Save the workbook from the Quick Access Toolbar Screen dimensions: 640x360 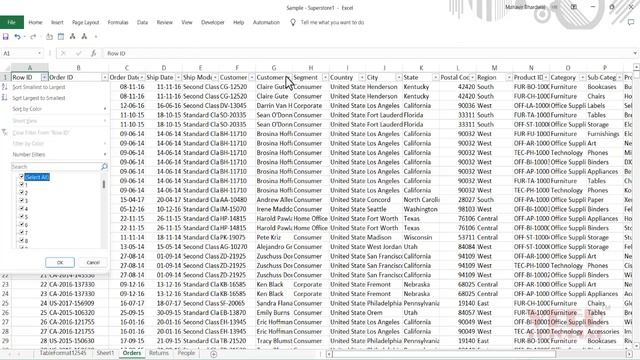click(6, 37)
